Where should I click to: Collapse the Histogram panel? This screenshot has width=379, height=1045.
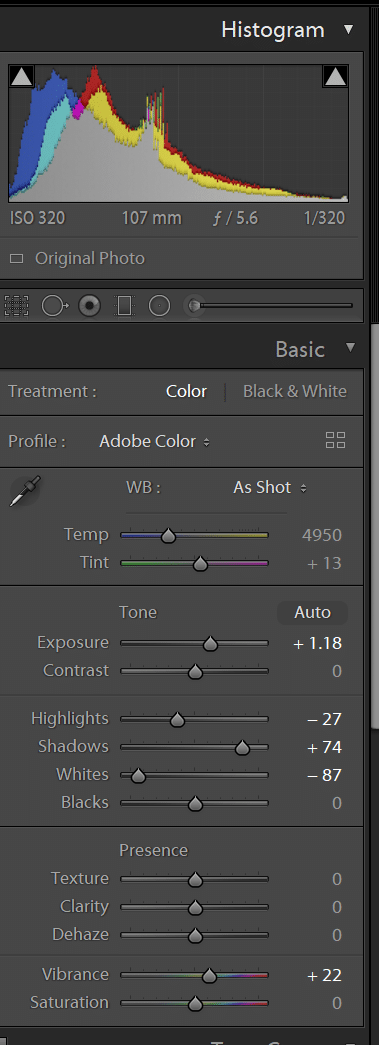[x=348, y=29]
